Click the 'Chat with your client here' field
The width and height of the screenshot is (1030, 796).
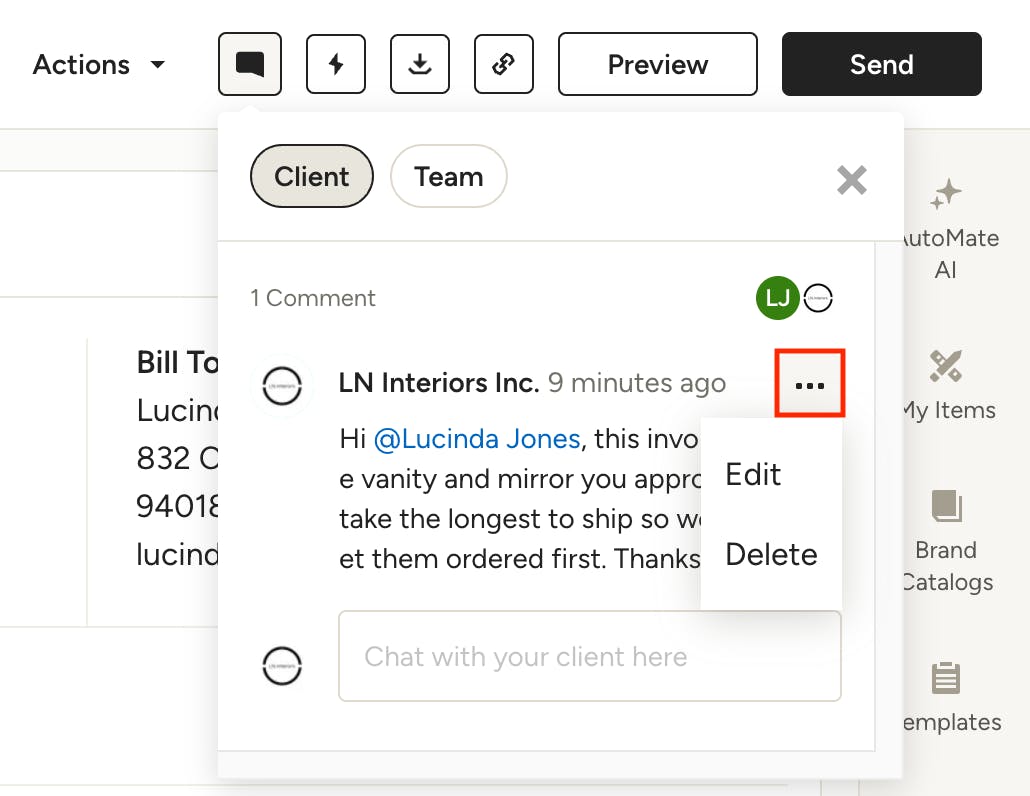click(589, 657)
